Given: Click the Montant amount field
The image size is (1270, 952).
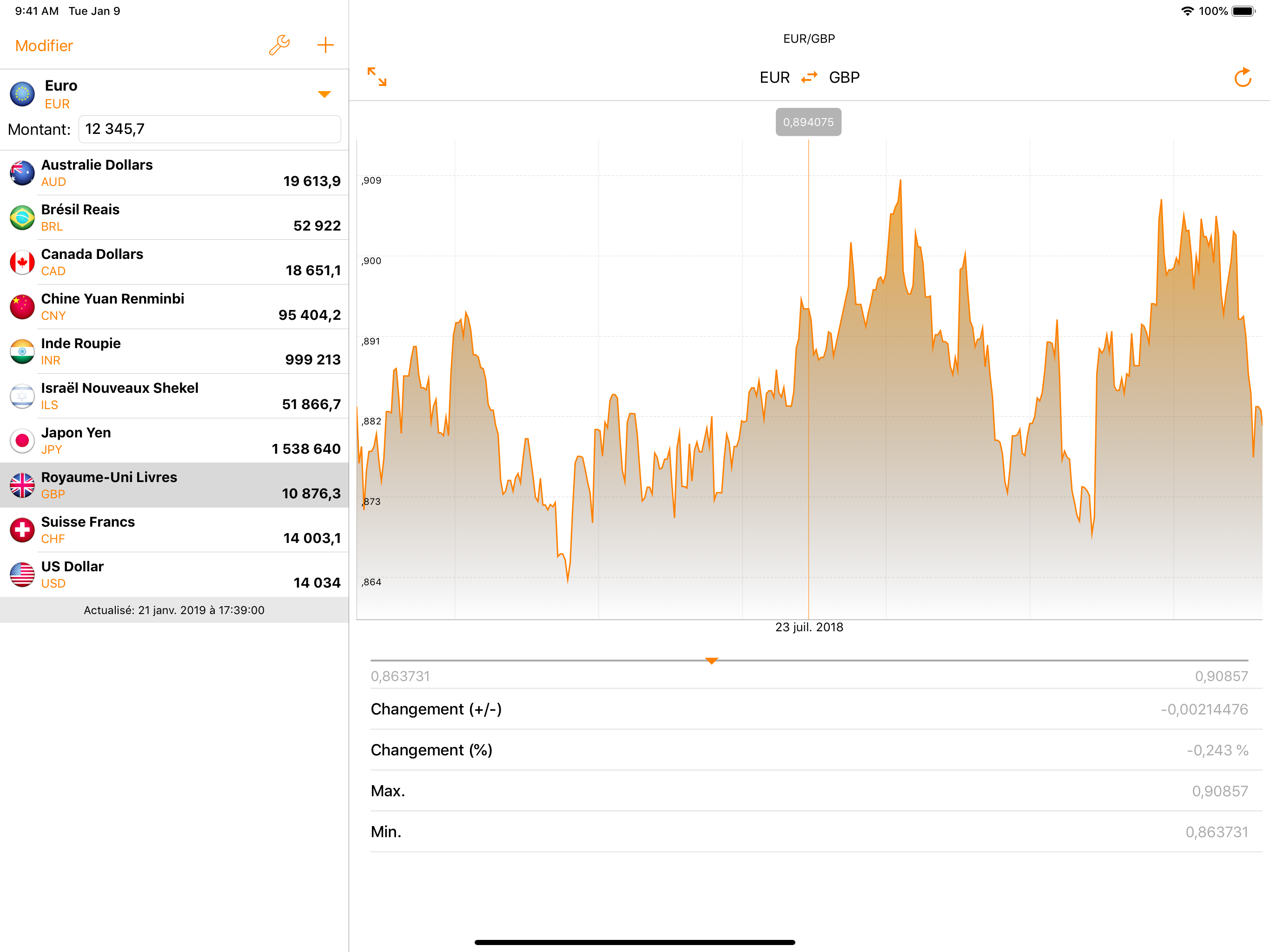Looking at the screenshot, I should point(210,129).
